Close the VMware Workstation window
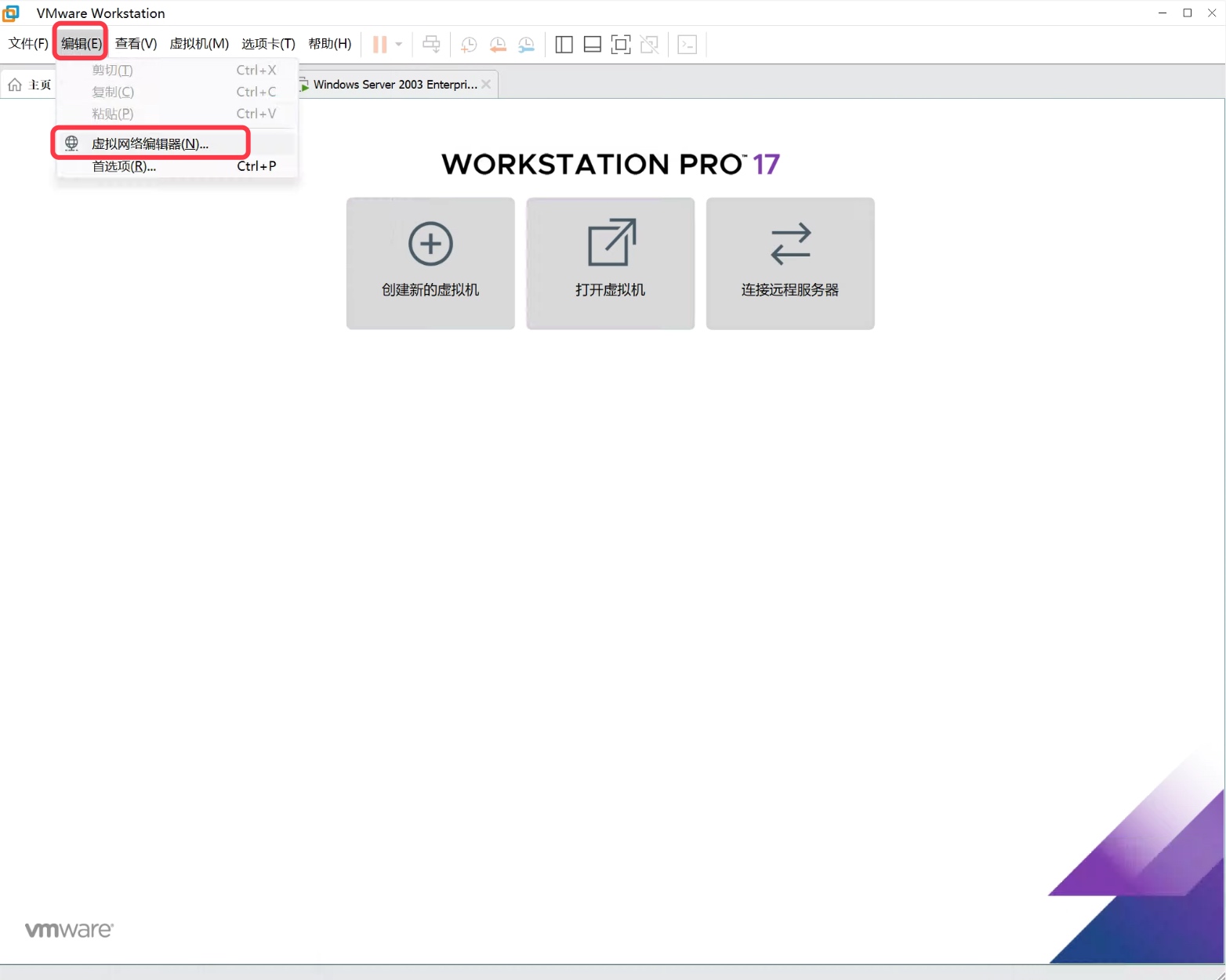 [x=1212, y=13]
